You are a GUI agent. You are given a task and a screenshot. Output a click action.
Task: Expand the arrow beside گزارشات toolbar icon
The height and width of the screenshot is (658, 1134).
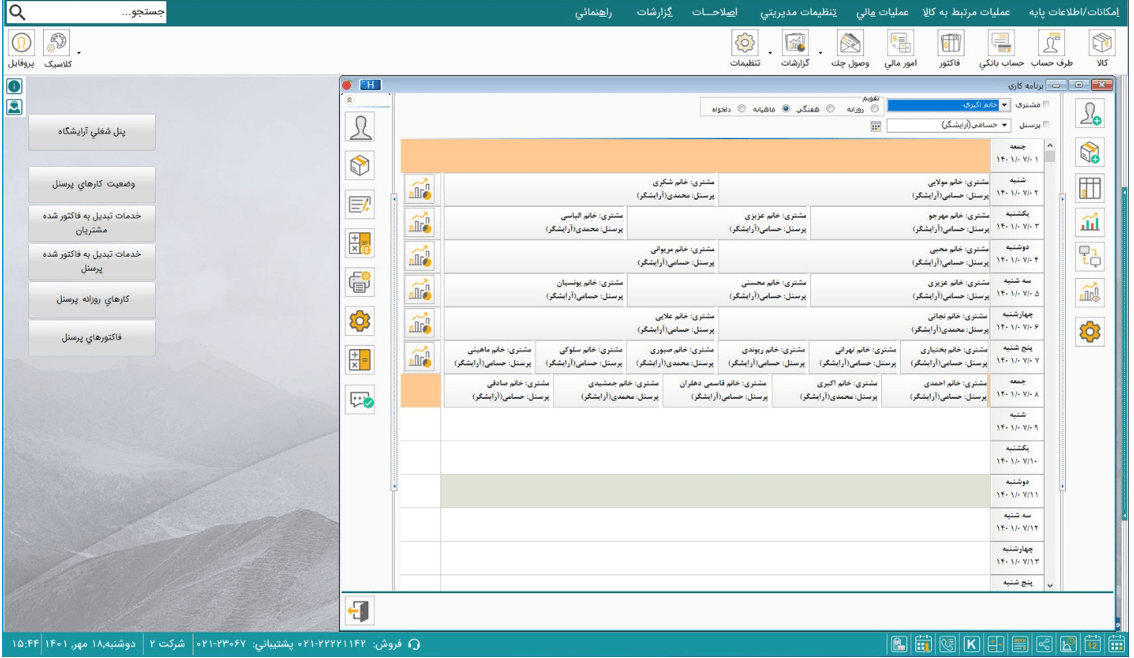[820, 53]
